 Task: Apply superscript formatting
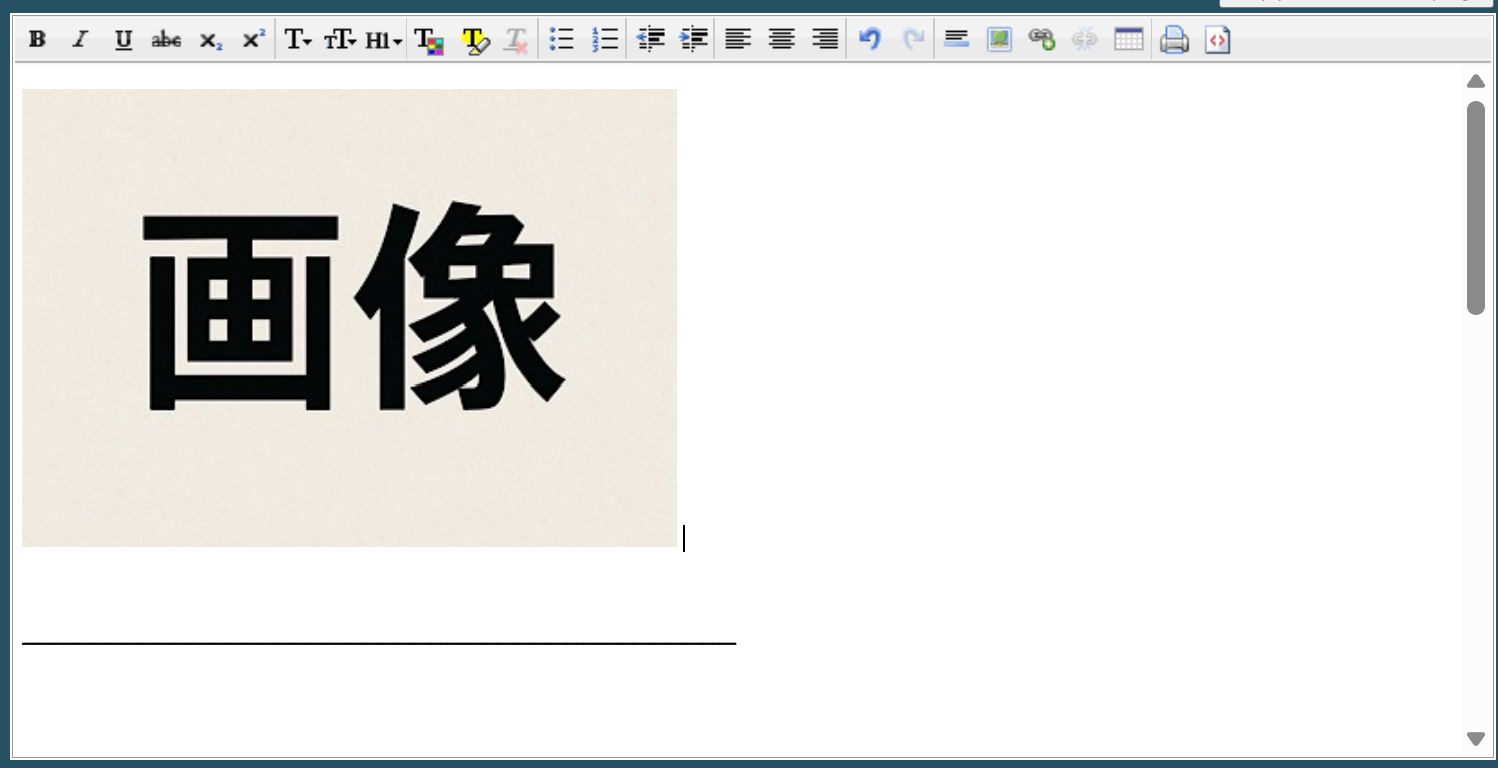(254, 40)
